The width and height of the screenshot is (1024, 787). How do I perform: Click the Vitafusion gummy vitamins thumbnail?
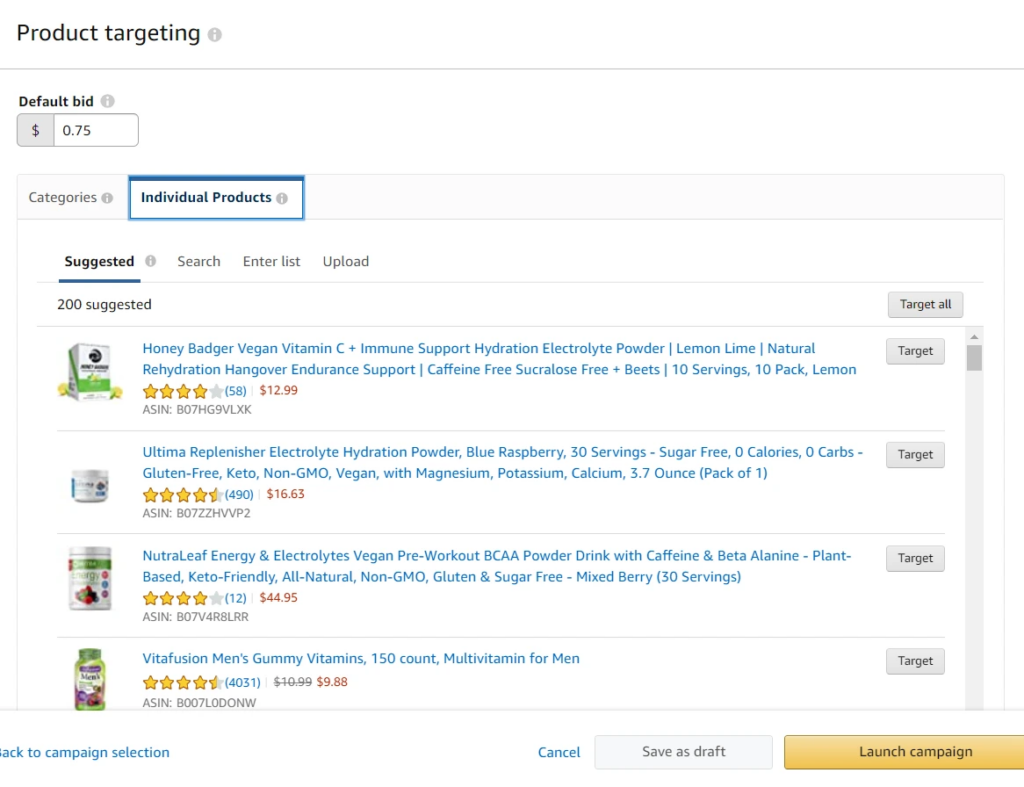point(90,679)
